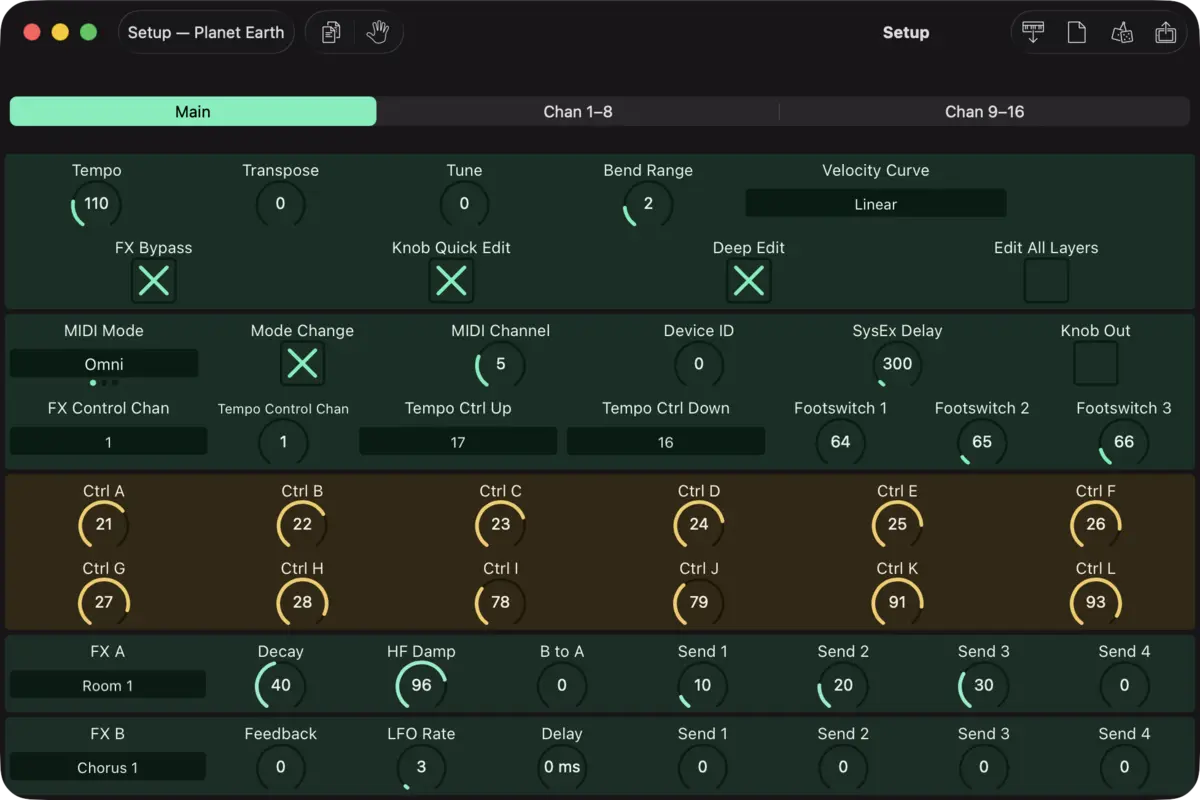
Task: Click the Footswitch 2 knob
Action: (x=982, y=442)
